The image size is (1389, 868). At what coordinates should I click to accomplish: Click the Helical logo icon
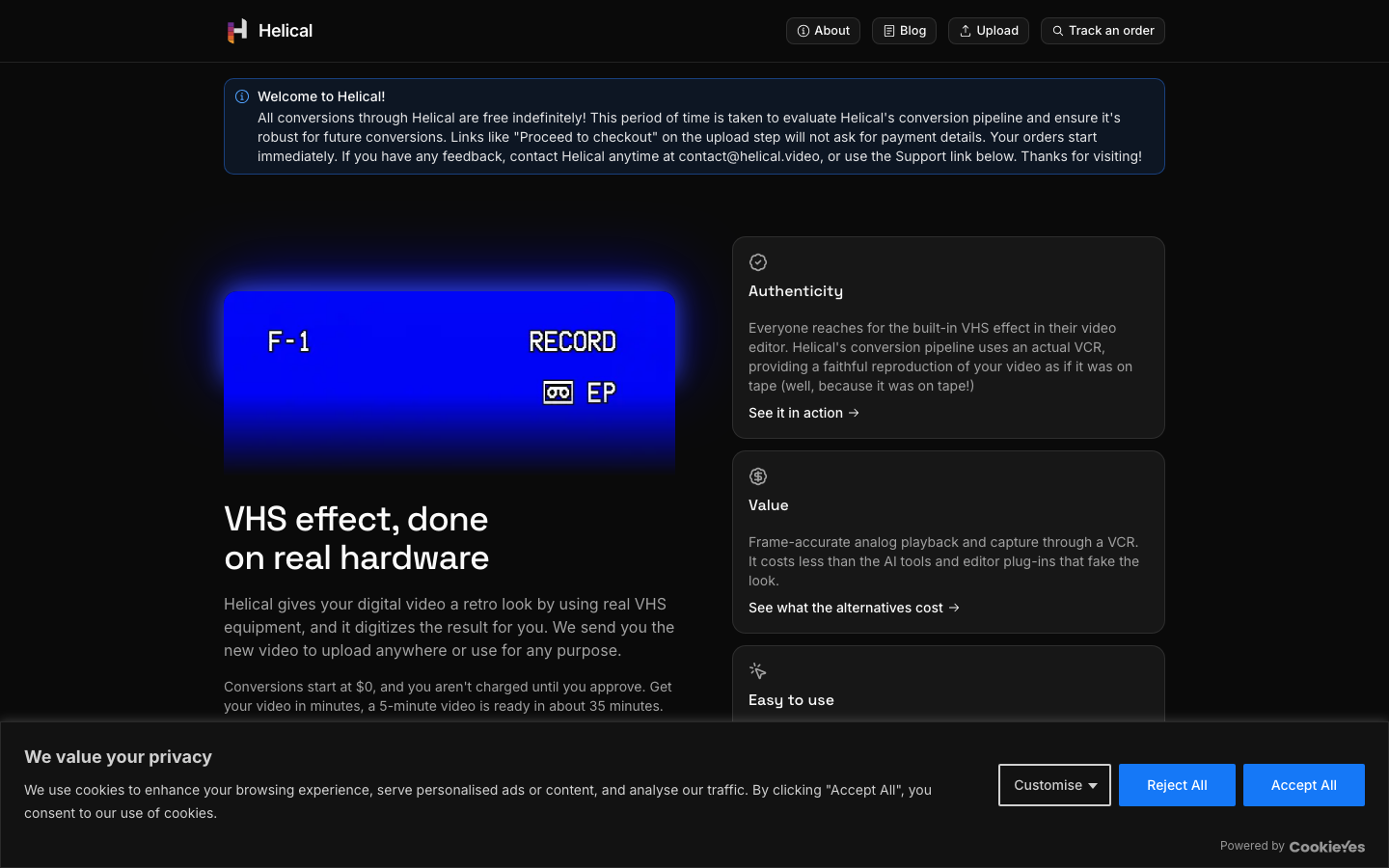pyautogui.click(x=237, y=31)
